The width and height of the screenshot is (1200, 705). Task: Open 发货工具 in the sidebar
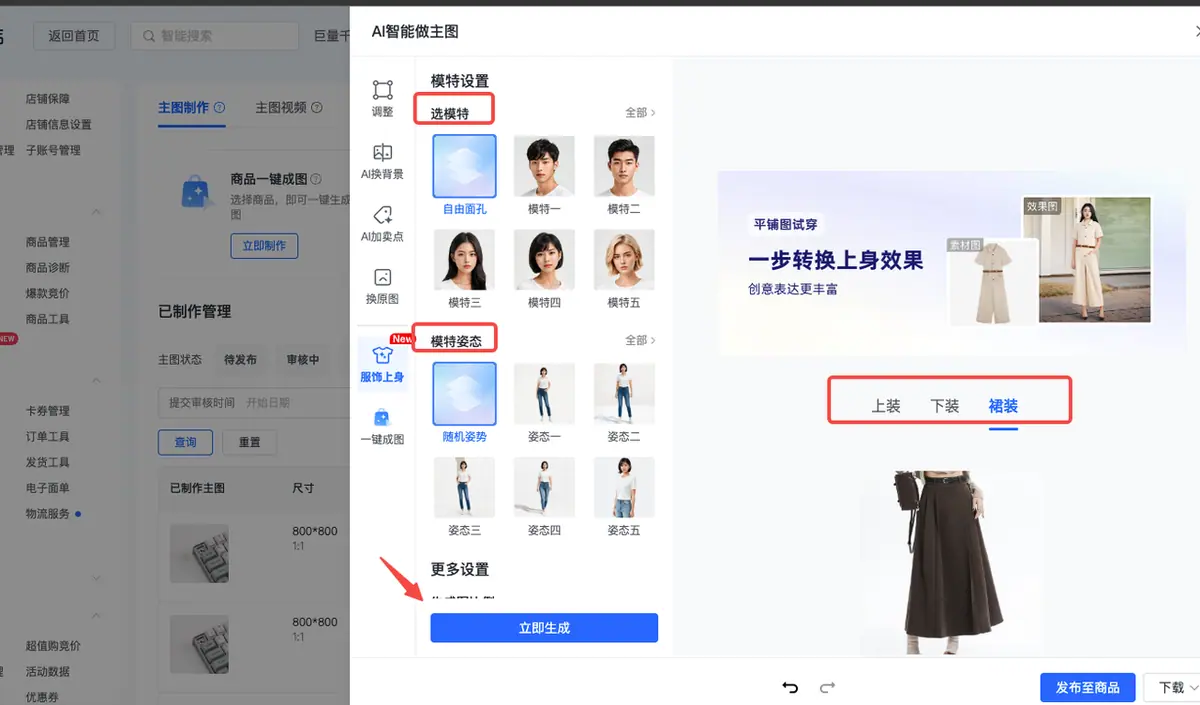tap(48, 462)
